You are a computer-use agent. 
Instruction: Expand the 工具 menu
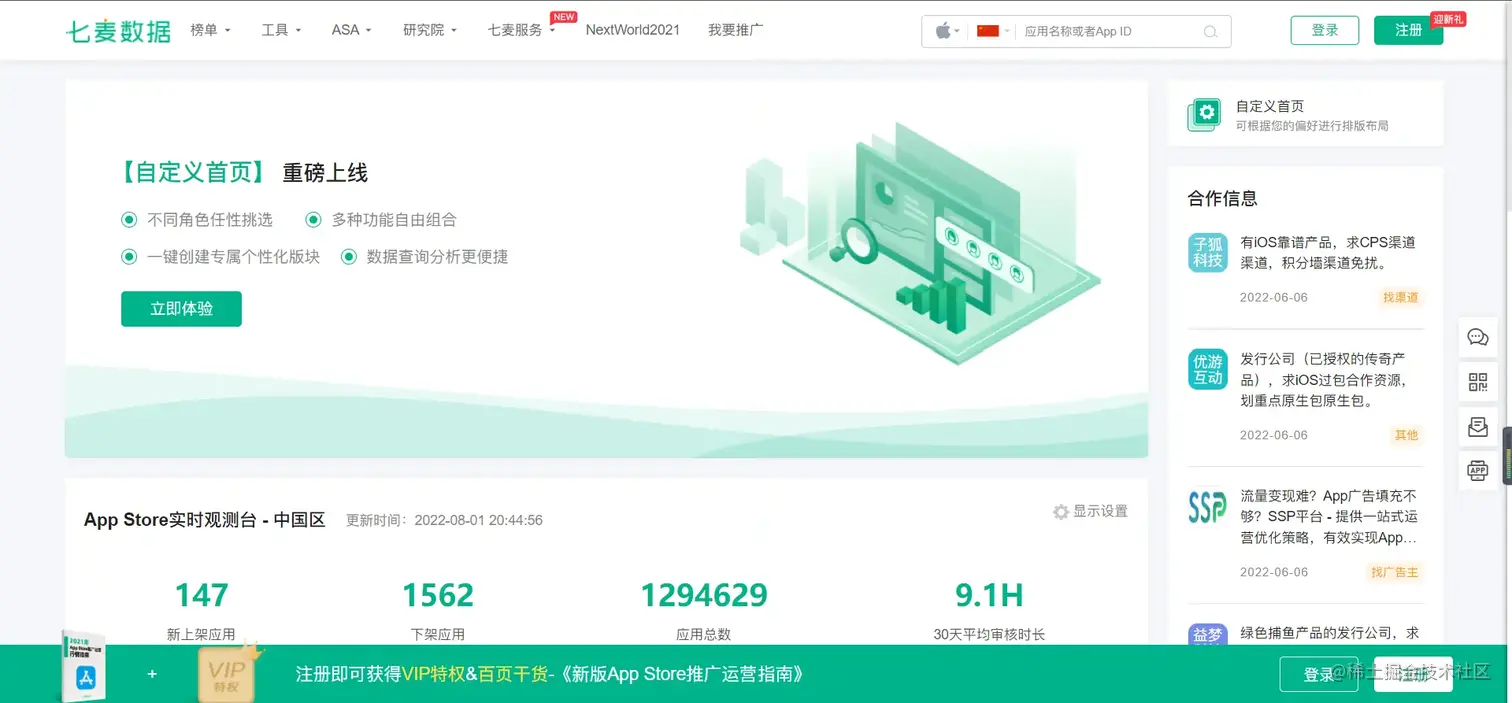click(281, 30)
